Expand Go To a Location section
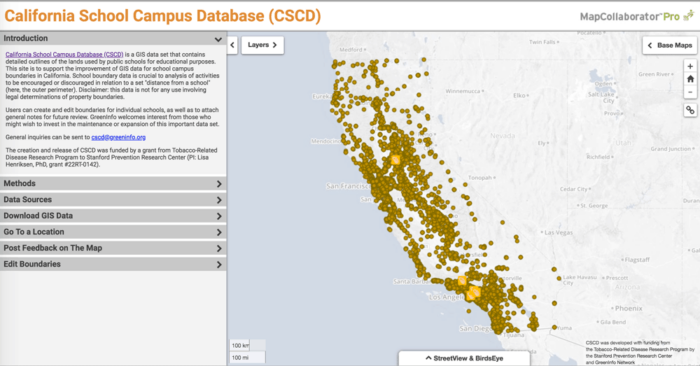Image resolution: width=700 pixels, height=366 pixels. tap(113, 232)
